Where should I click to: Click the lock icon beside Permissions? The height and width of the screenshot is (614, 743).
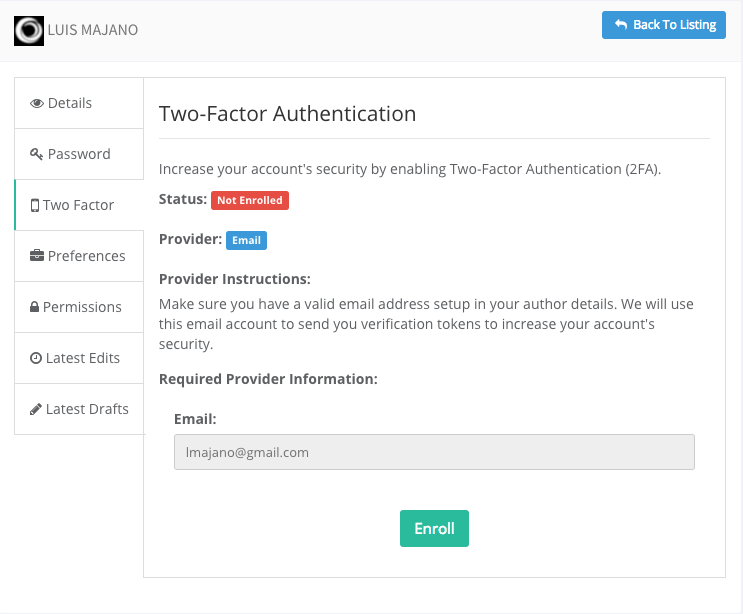pyautogui.click(x=34, y=307)
